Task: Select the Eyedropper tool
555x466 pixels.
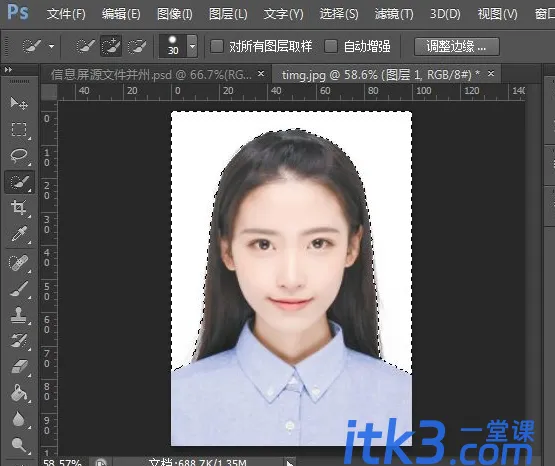Action: (x=19, y=234)
